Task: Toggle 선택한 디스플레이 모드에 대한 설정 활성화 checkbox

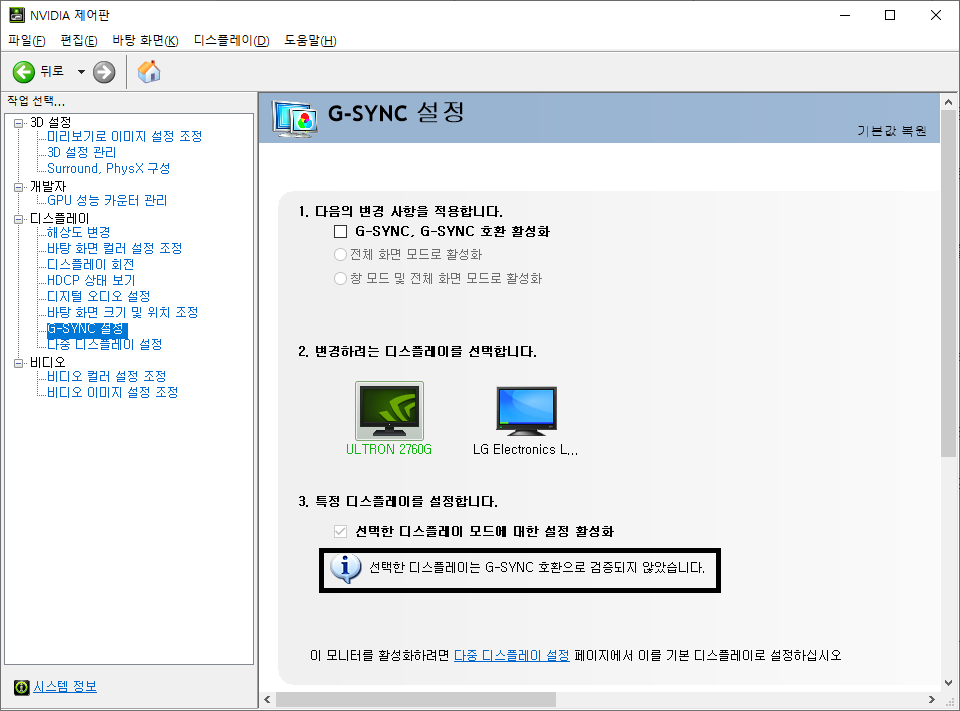Action: click(x=340, y=531)
